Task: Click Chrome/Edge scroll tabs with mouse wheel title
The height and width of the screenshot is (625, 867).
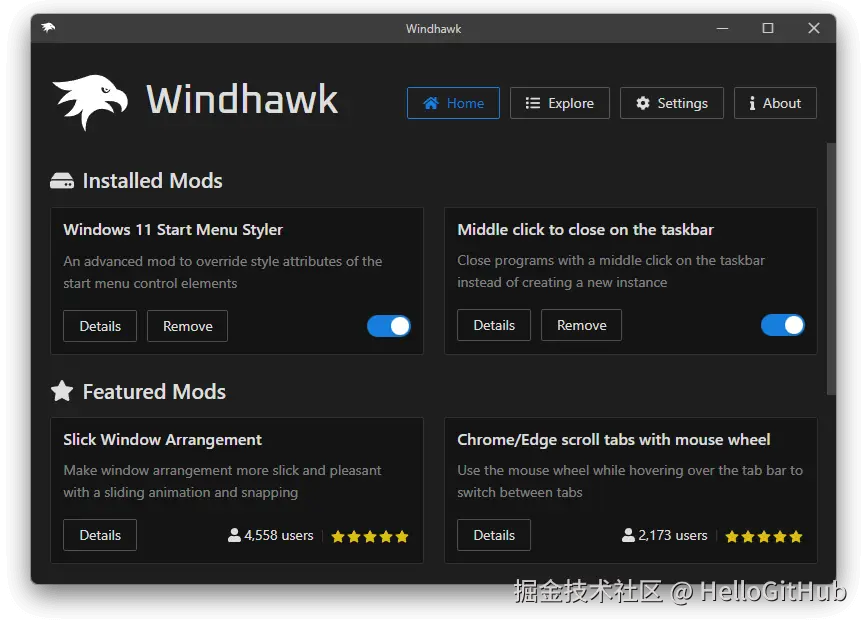Action: pyautogui.click(x=614, y=440)
